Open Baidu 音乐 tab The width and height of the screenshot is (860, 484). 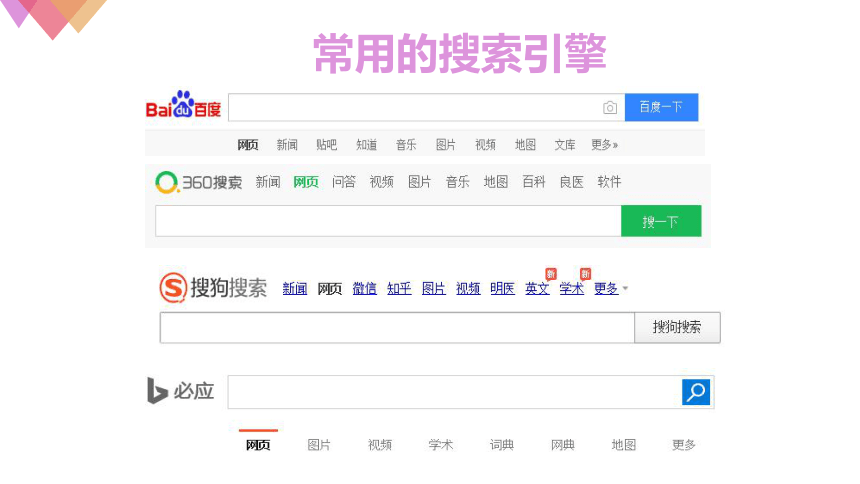click(x=406, y=145)
